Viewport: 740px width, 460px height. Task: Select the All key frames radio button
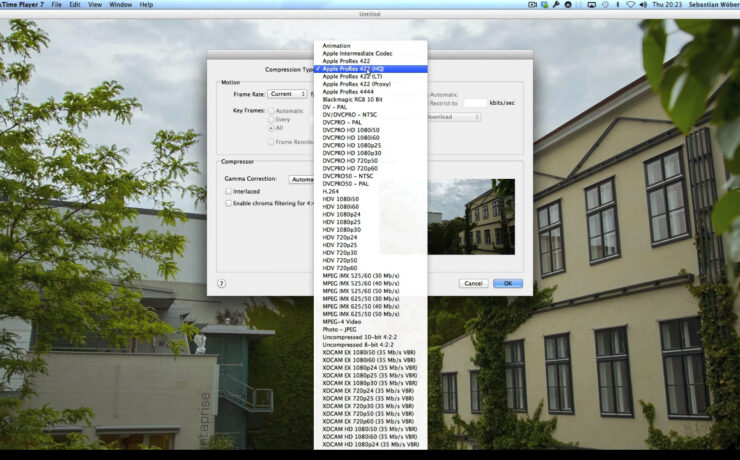click(x=271, y=128)
